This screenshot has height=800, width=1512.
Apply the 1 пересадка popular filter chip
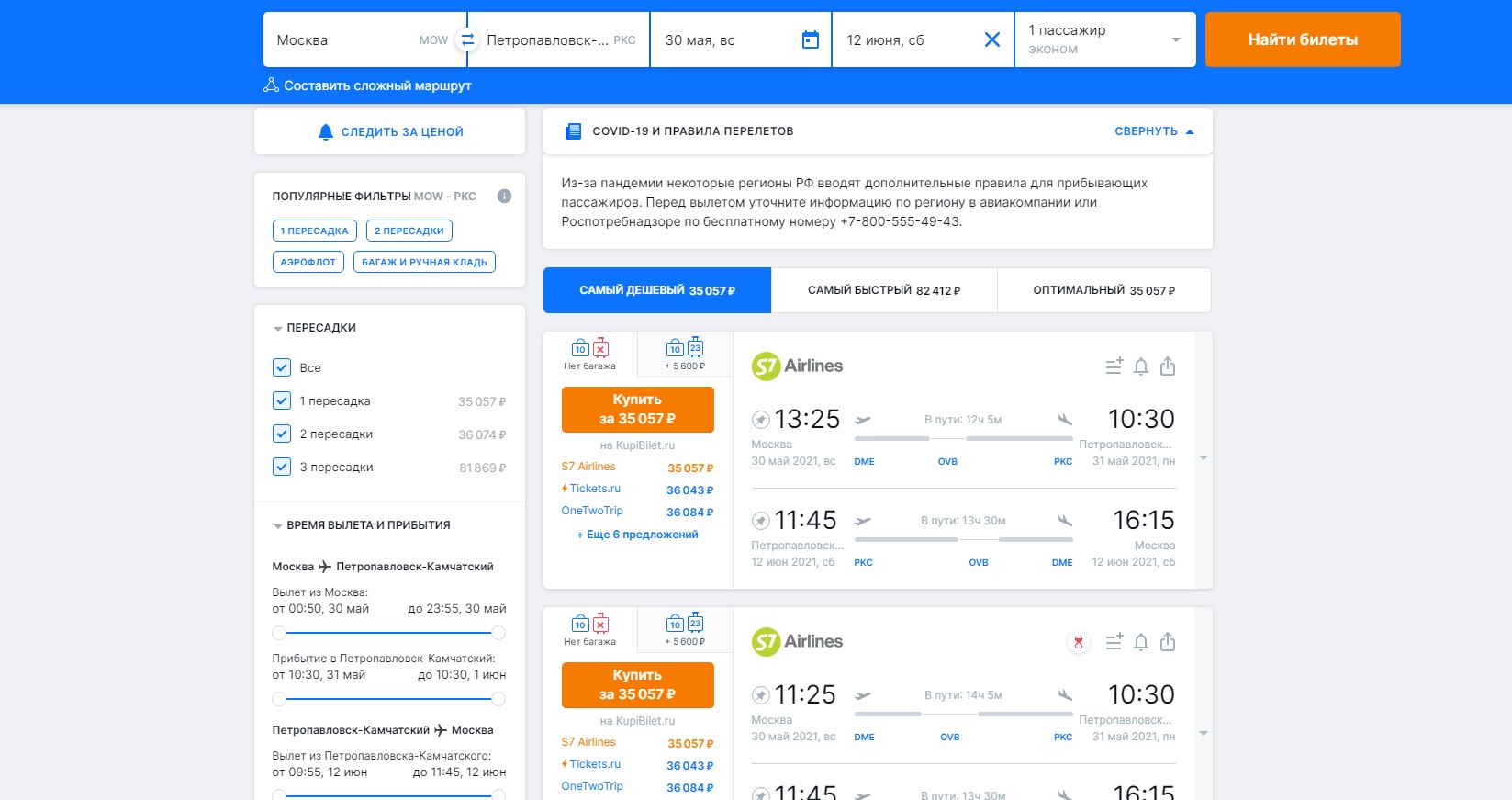pyautogui.click(x=315, y=231)
